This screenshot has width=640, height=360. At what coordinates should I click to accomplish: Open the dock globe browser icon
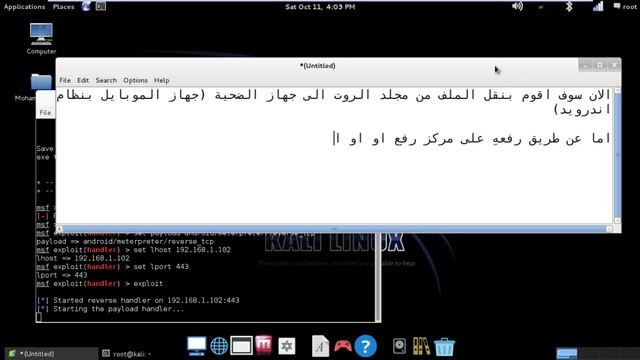coord(219,346)
